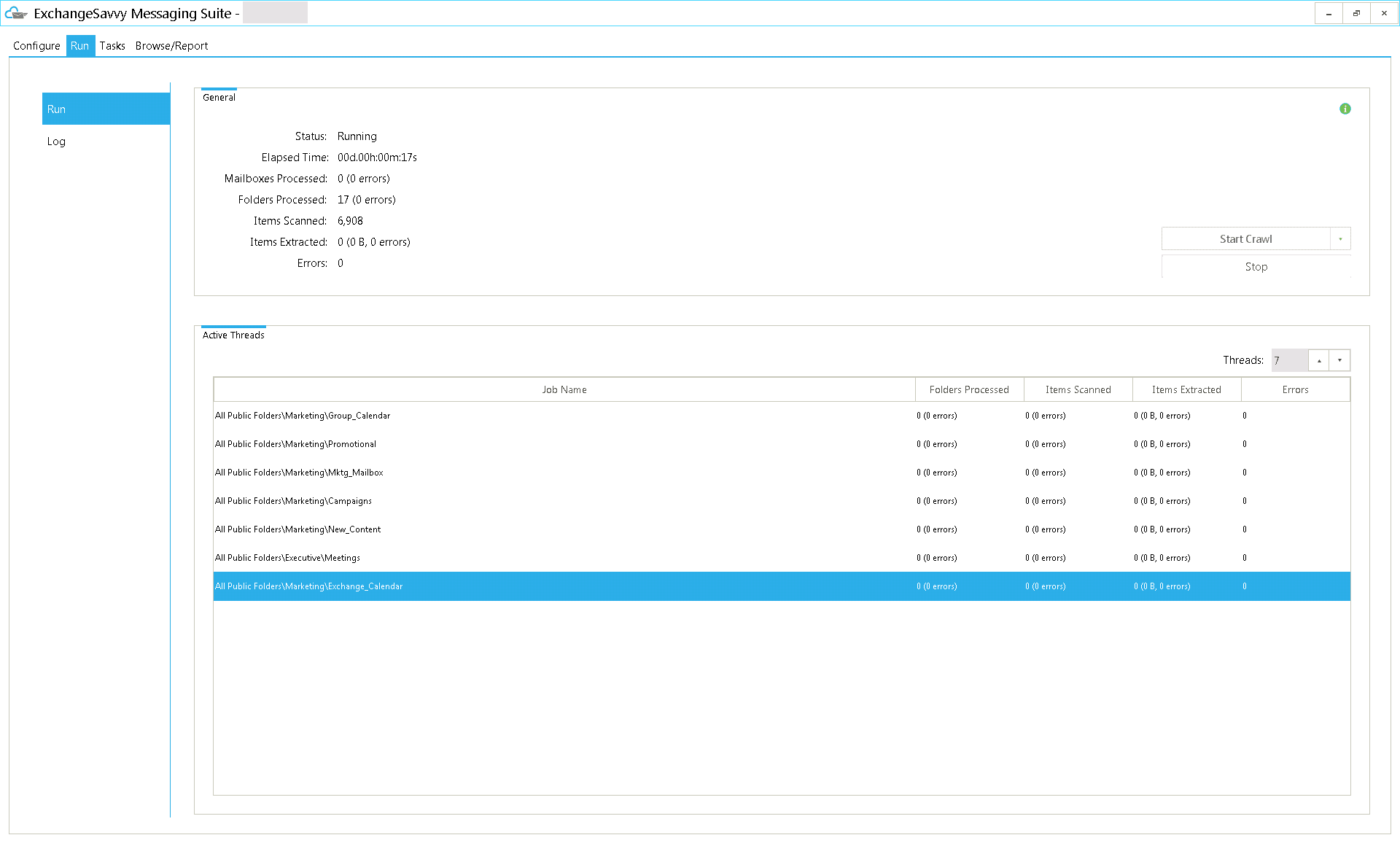Screen dimensions: 1400x843
Task: Click Items Scanned value 6,908
Action: tap(350, 221)
